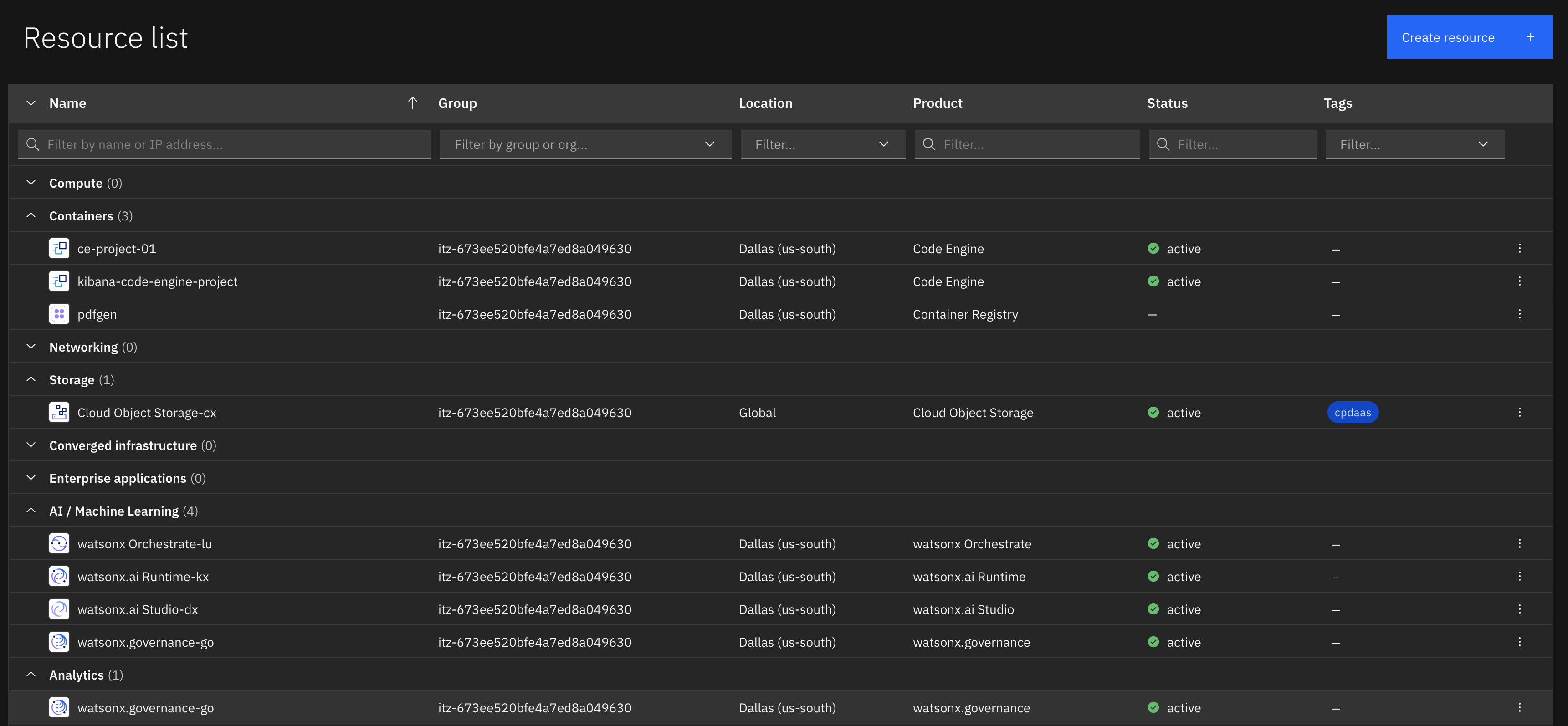Image resolution: width=1568 pixels, height=726 pixels.
Task: Click the ce-project-01 Code Engine icon
Action: click(59, 248)
